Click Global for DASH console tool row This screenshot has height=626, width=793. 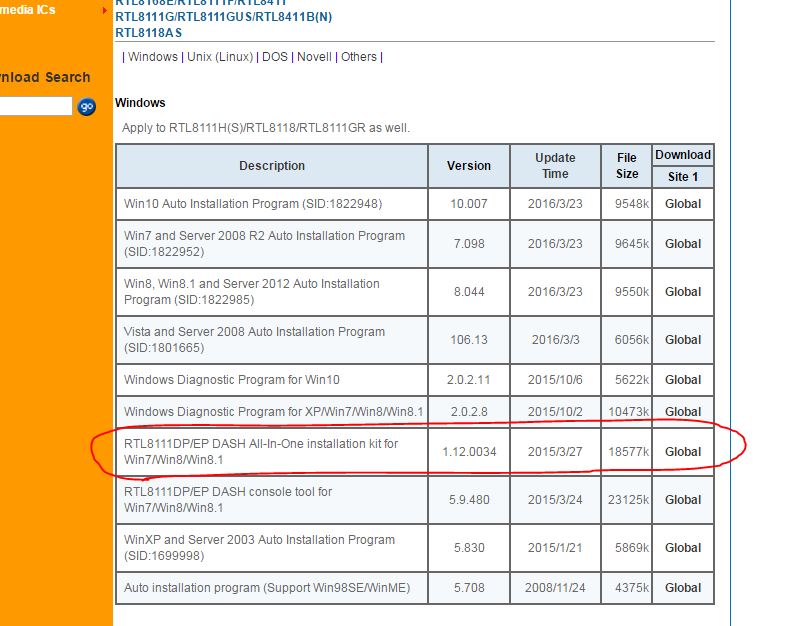(683, 500)
